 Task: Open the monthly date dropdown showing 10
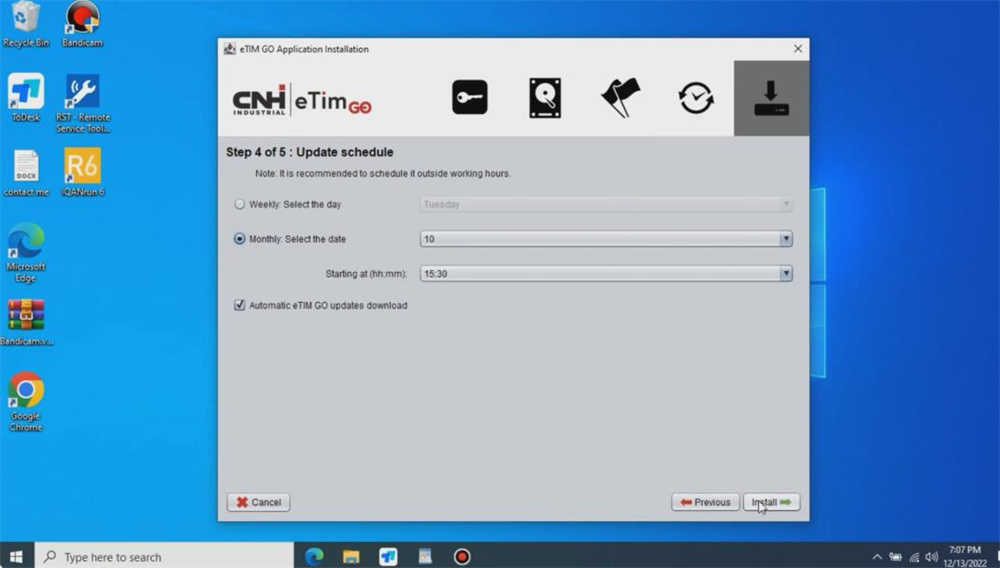pyautogui.click(x=606, y=238)
